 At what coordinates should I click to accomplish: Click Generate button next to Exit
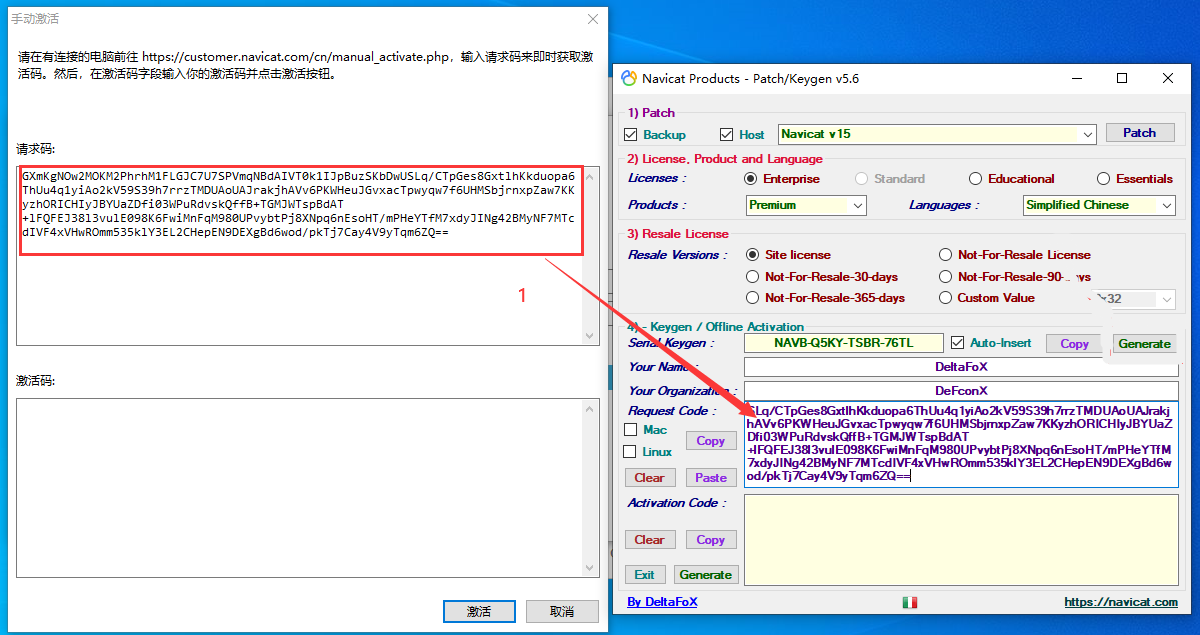(705, 575)
